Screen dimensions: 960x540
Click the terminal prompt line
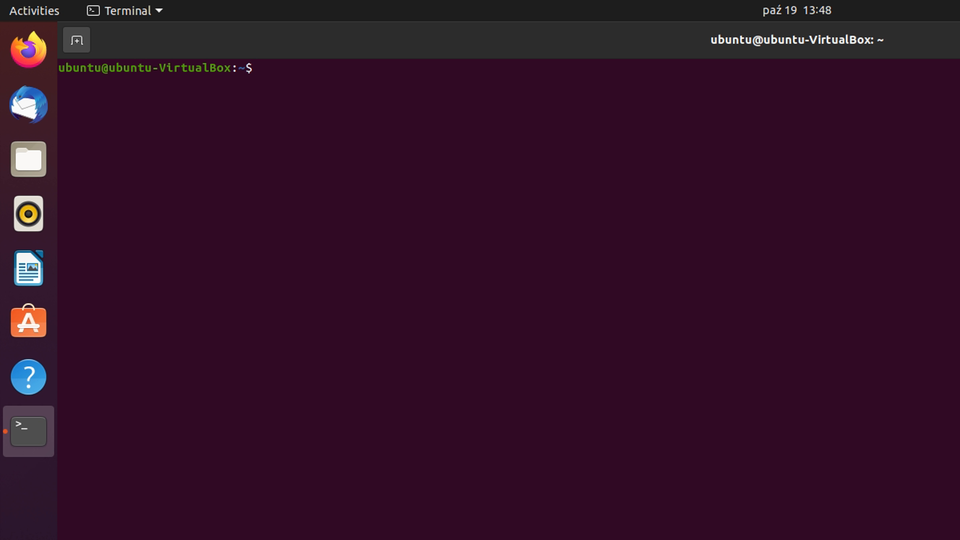pyautogui.click(x=156, y=68)
